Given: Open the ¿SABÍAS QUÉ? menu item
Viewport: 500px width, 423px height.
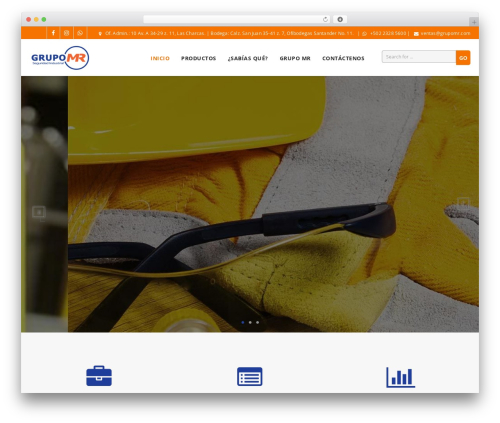Looking at the screenshot, I should 248,58.
